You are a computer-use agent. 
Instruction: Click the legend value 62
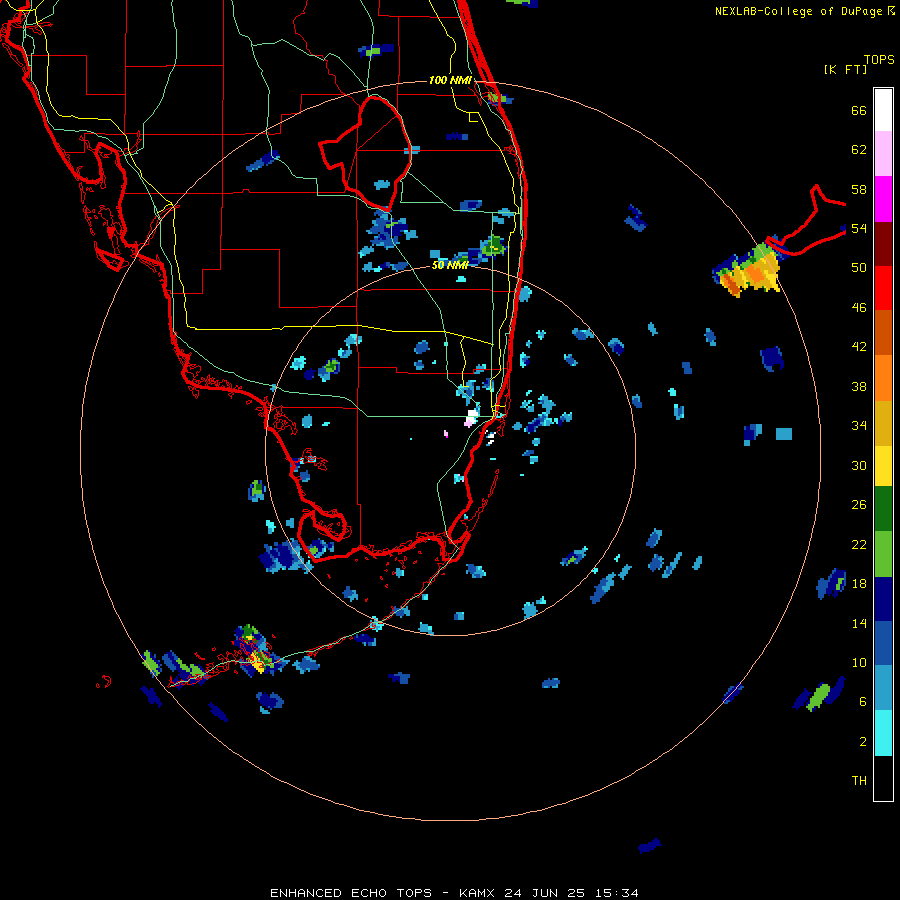859,150
